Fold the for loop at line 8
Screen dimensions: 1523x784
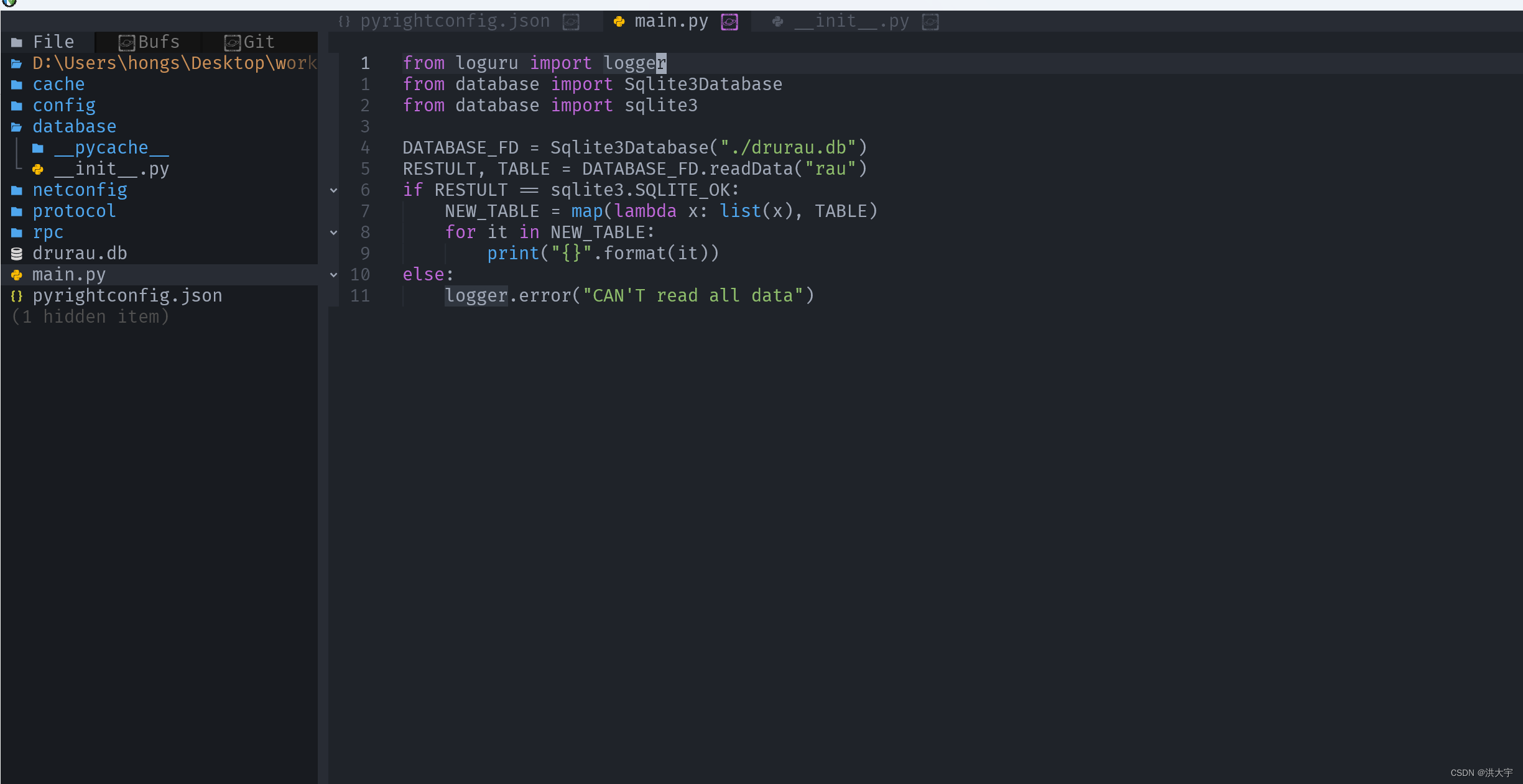click(x=334, y=233)
